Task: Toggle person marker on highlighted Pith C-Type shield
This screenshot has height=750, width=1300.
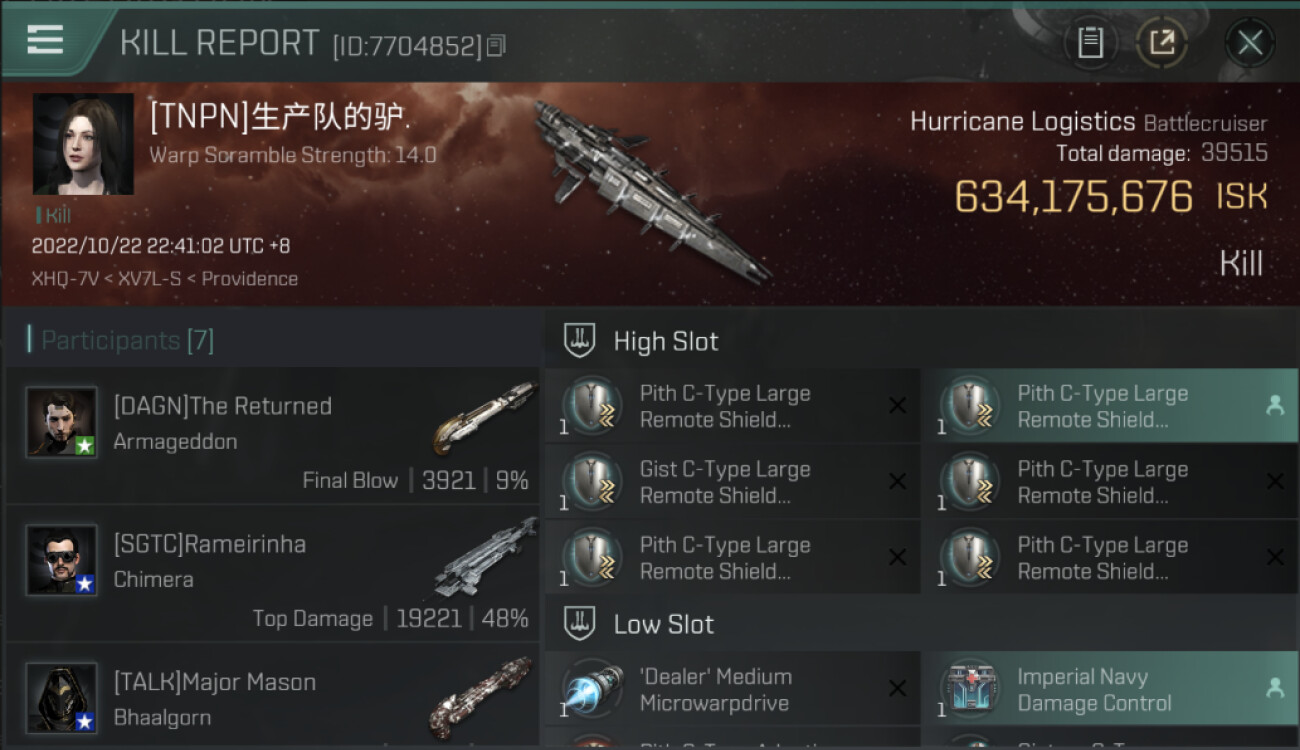Action: [1274, 405]
